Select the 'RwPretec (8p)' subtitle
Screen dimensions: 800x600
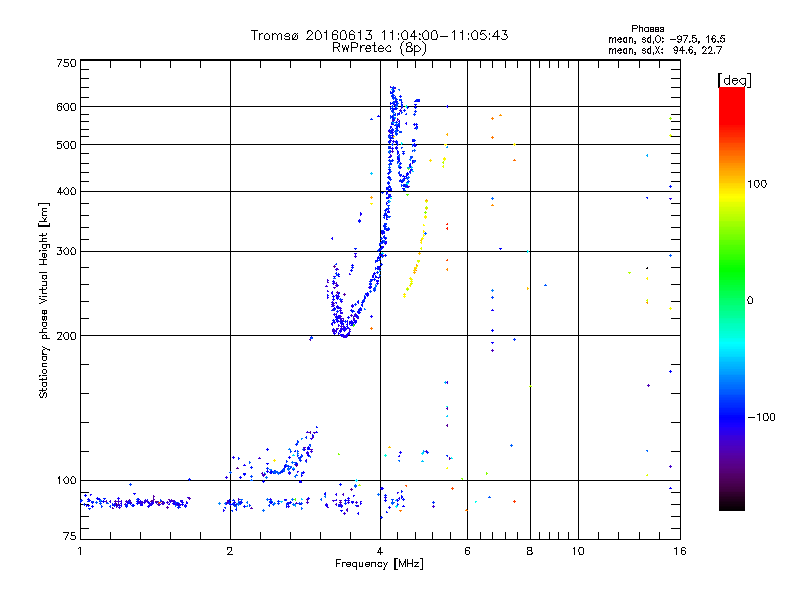pos(379,48)
